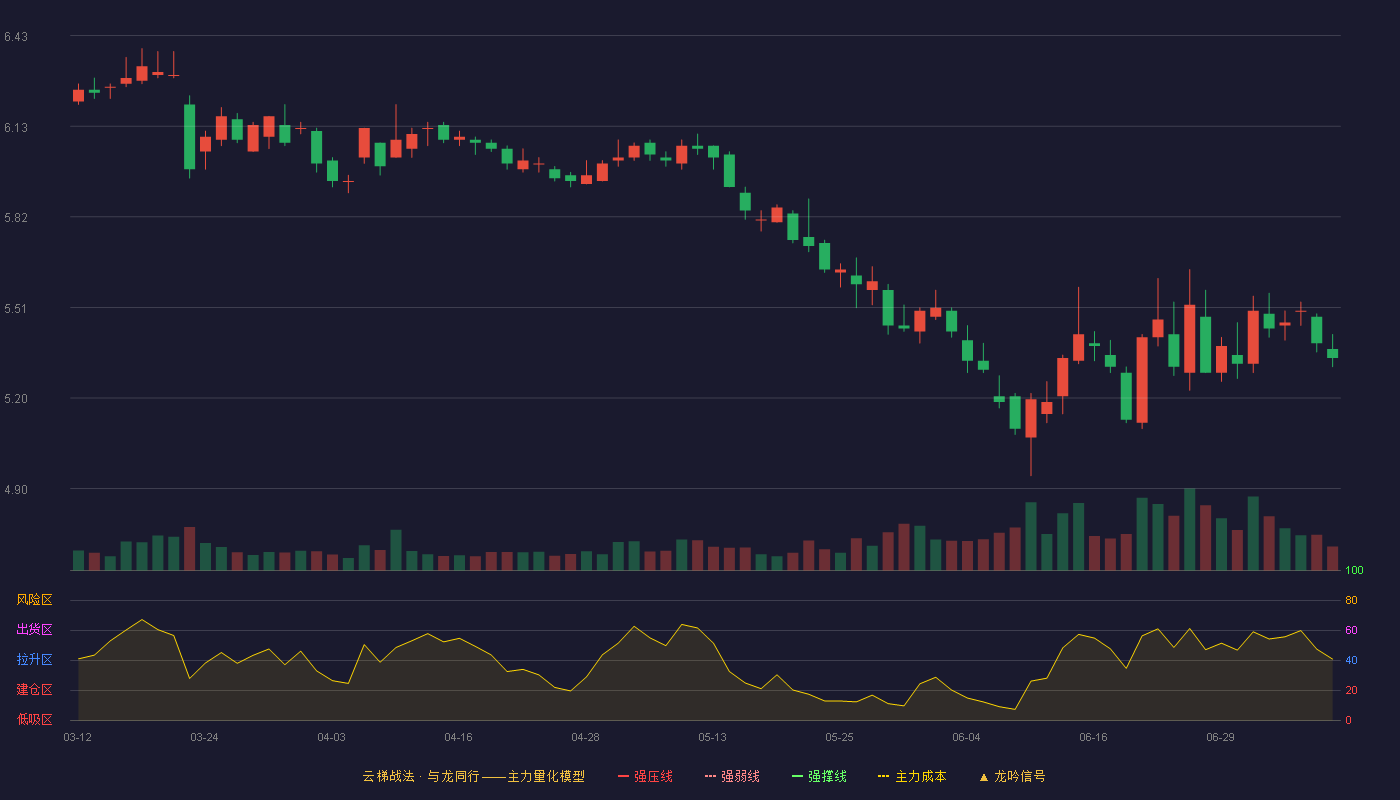The image size is (1400, 800).
Task: Click the green 强撑线 line marker
Action: click(x=797, y=776)
